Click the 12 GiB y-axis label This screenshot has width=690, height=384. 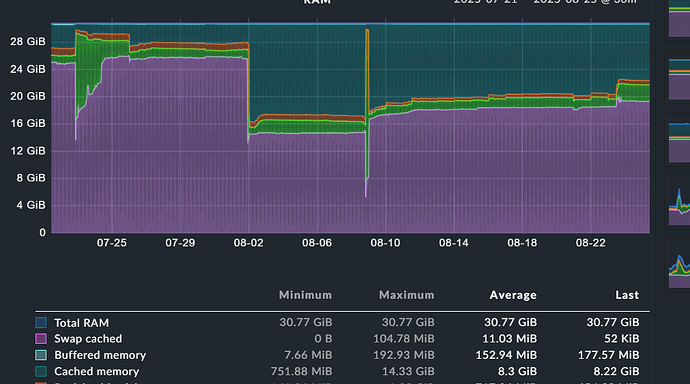pyautogui.click(x=28, y=151)
